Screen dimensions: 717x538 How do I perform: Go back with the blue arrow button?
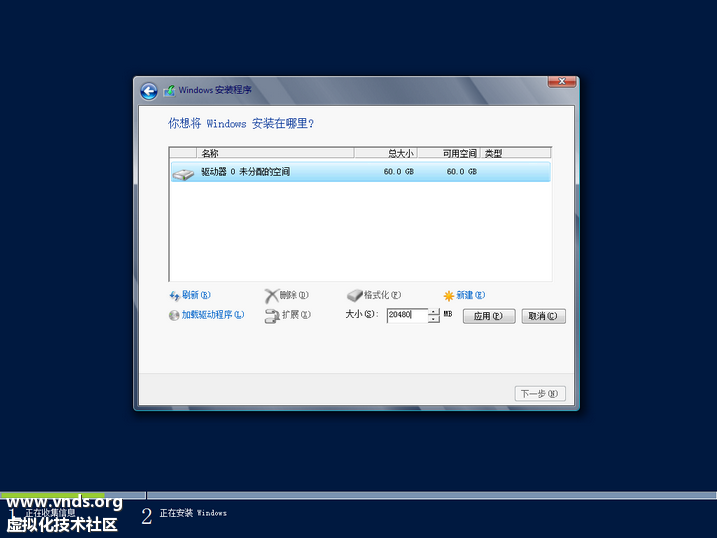coord(149,91)
